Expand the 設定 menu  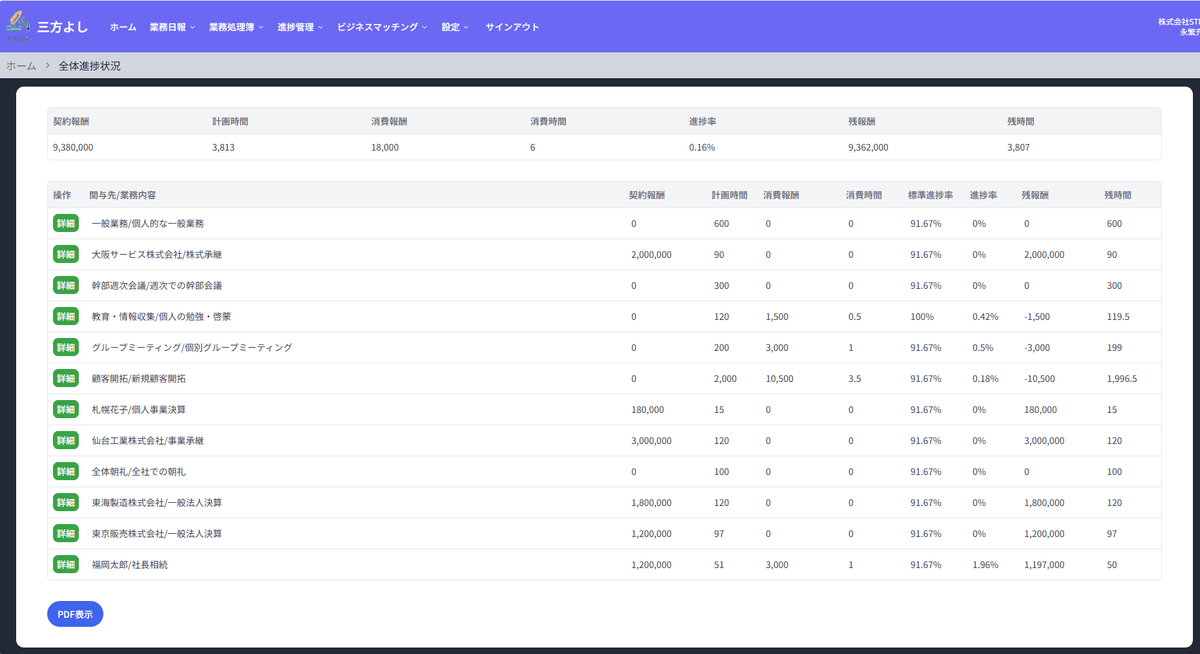point(455,27)
